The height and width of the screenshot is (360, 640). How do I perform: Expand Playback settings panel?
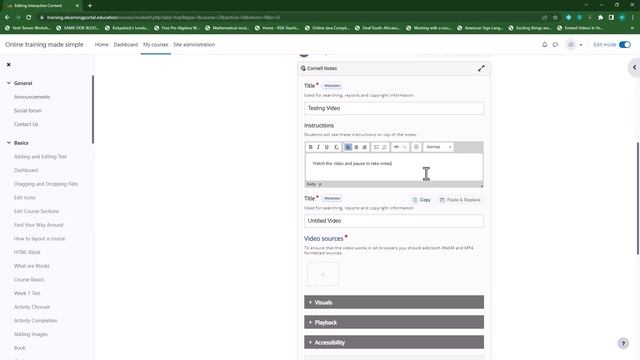[394, 322]
